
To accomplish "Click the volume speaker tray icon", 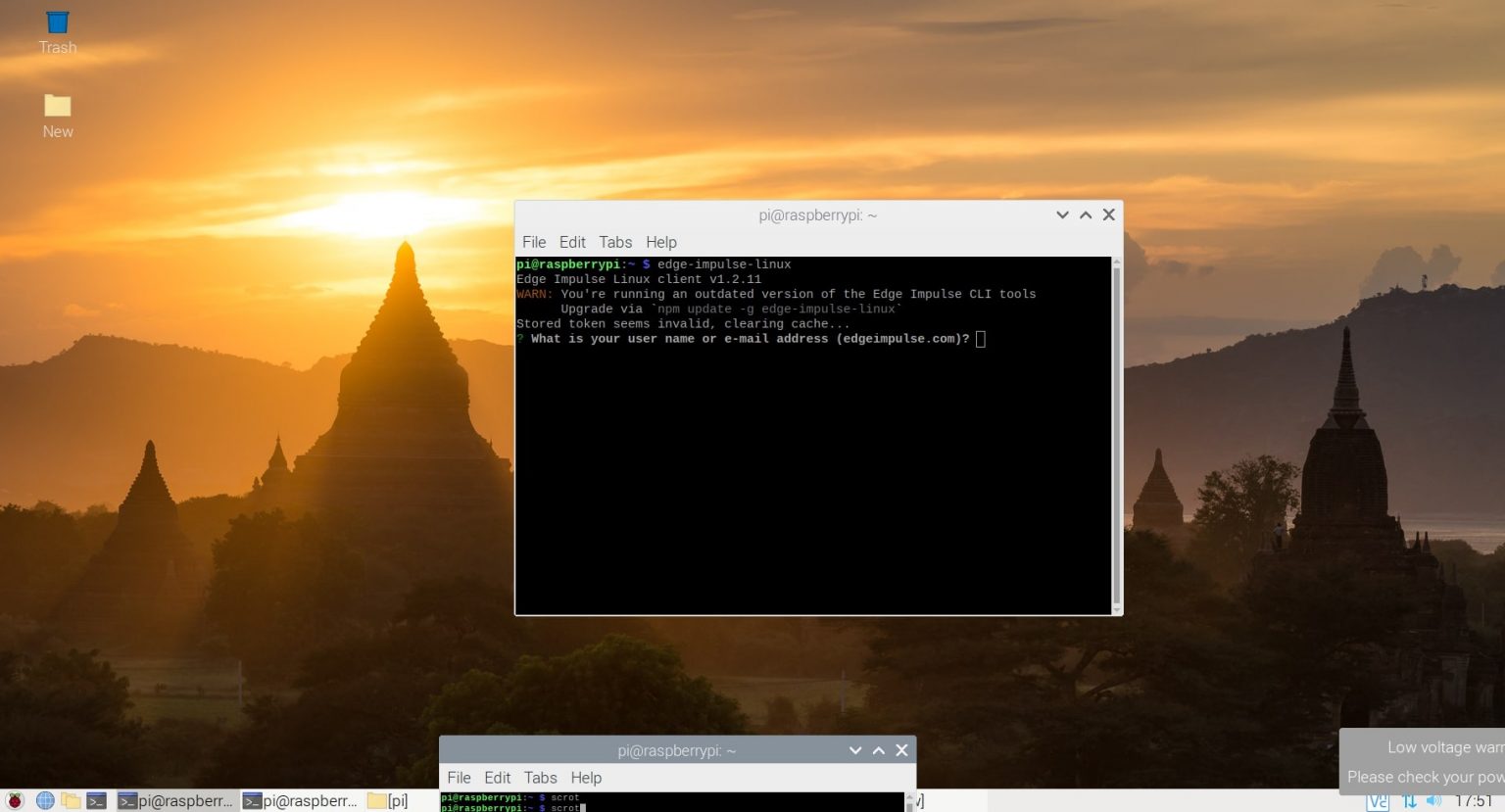I will tap(1434, 801).
